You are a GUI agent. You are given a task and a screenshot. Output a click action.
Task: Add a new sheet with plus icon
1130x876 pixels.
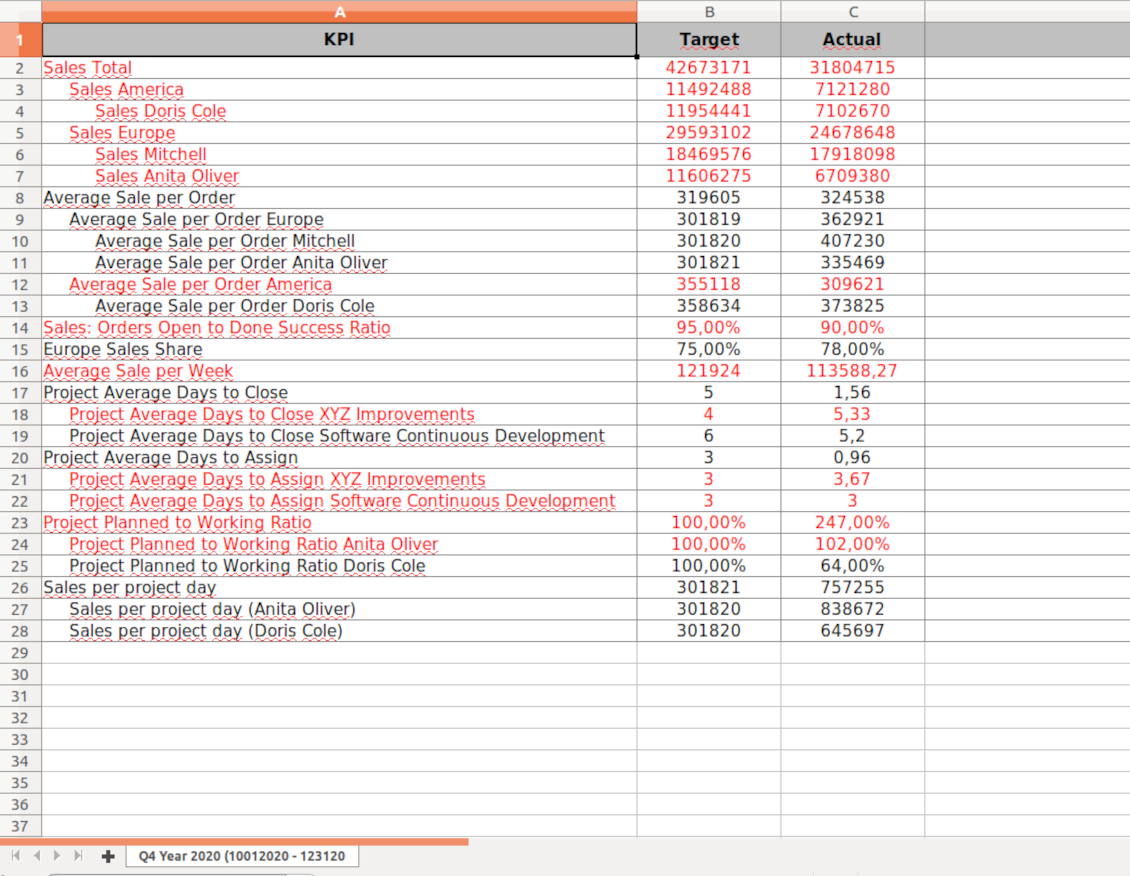(x=108, y=856)
